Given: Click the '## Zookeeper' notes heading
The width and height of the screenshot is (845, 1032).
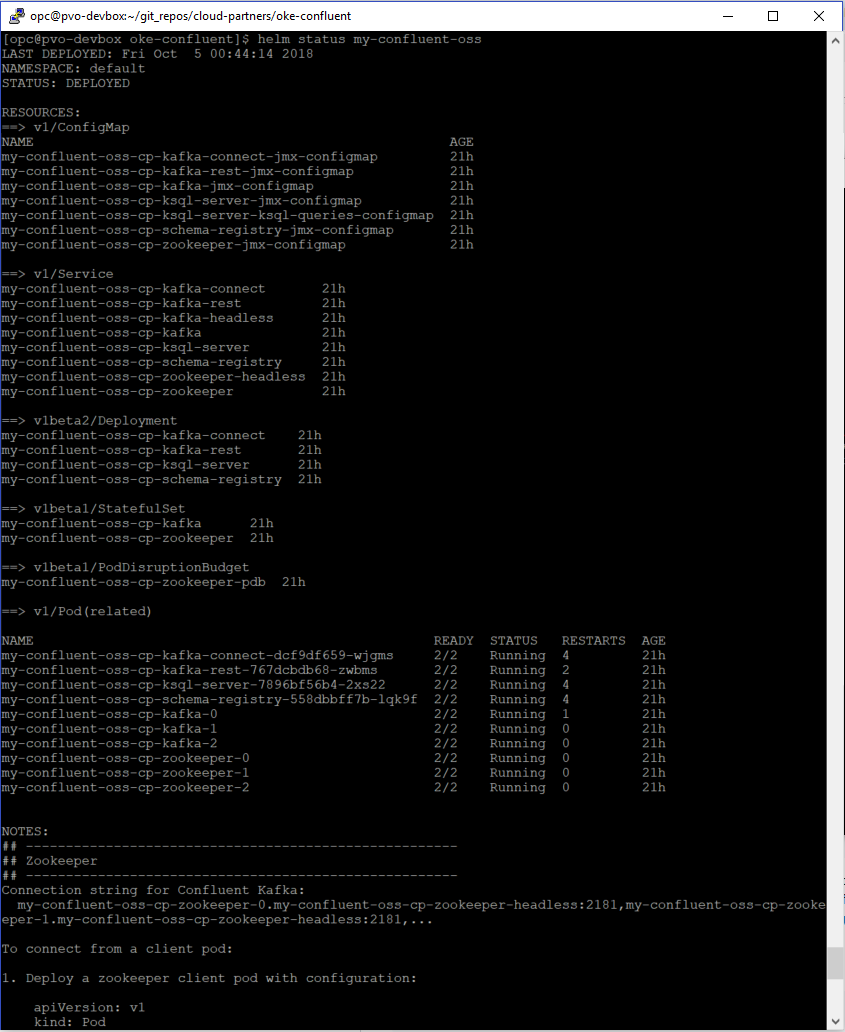Looking at the screenshot, I should pos(49,861).
